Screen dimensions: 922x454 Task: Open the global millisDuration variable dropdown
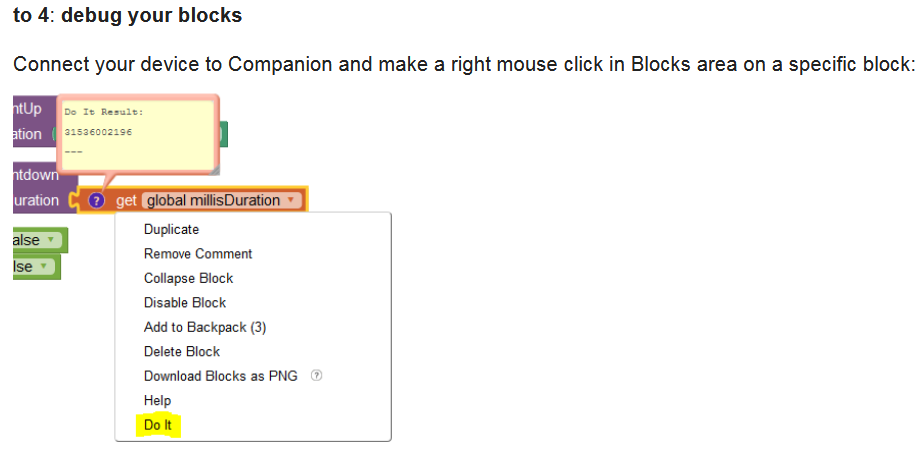(x=222, y=201)
